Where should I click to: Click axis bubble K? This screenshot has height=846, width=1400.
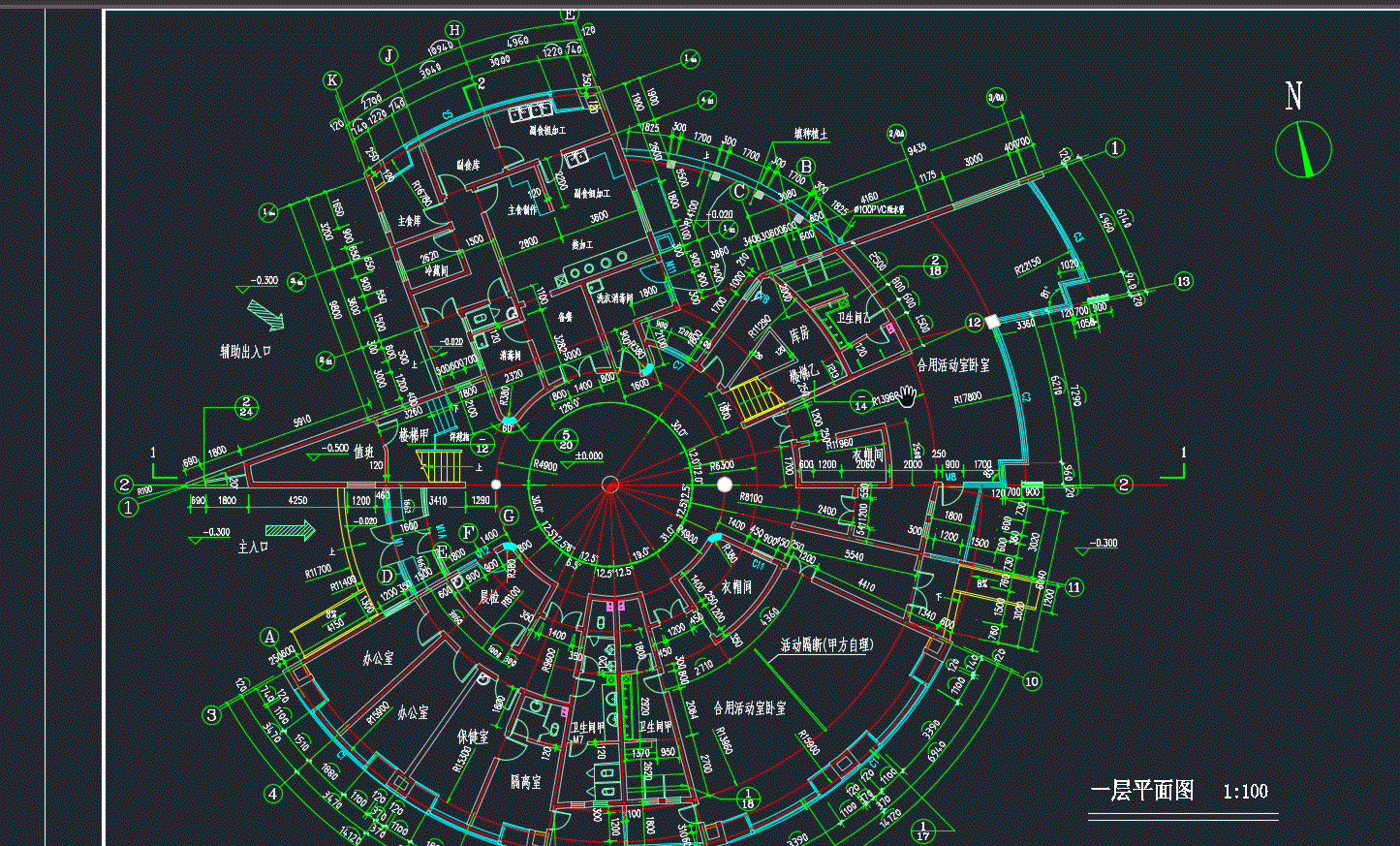[332, 80]
